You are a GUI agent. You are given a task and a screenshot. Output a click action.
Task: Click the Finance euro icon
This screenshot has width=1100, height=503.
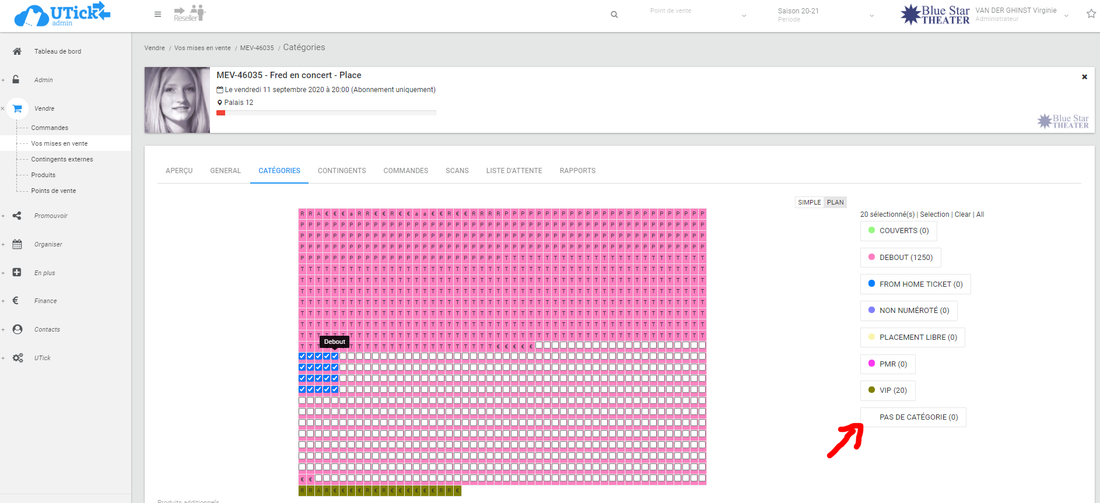[x=17, y=300]
